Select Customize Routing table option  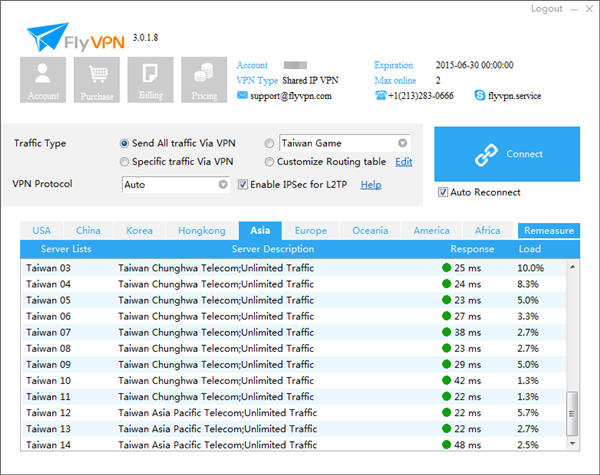(x=269, y=162)
